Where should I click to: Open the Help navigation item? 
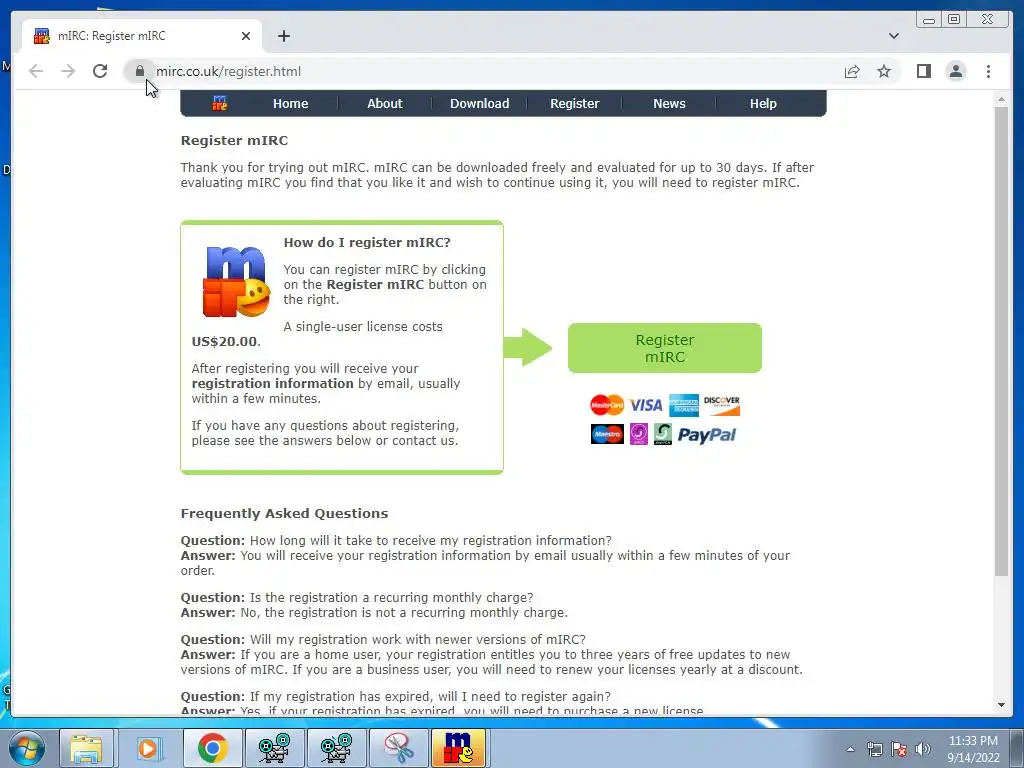(x=763, y=103)
